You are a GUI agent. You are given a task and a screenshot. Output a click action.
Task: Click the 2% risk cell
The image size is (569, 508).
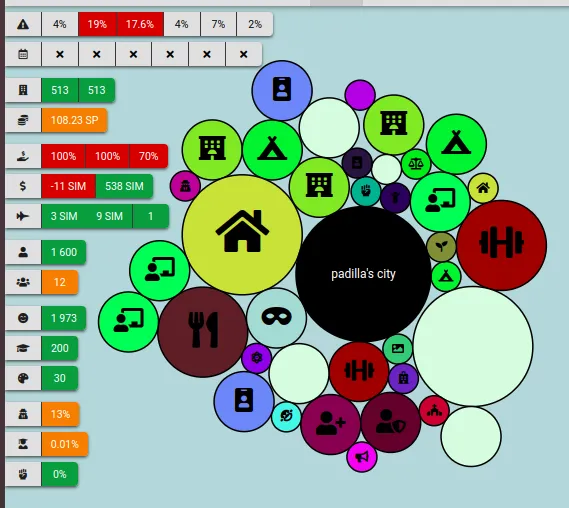[x=255, y=24]
